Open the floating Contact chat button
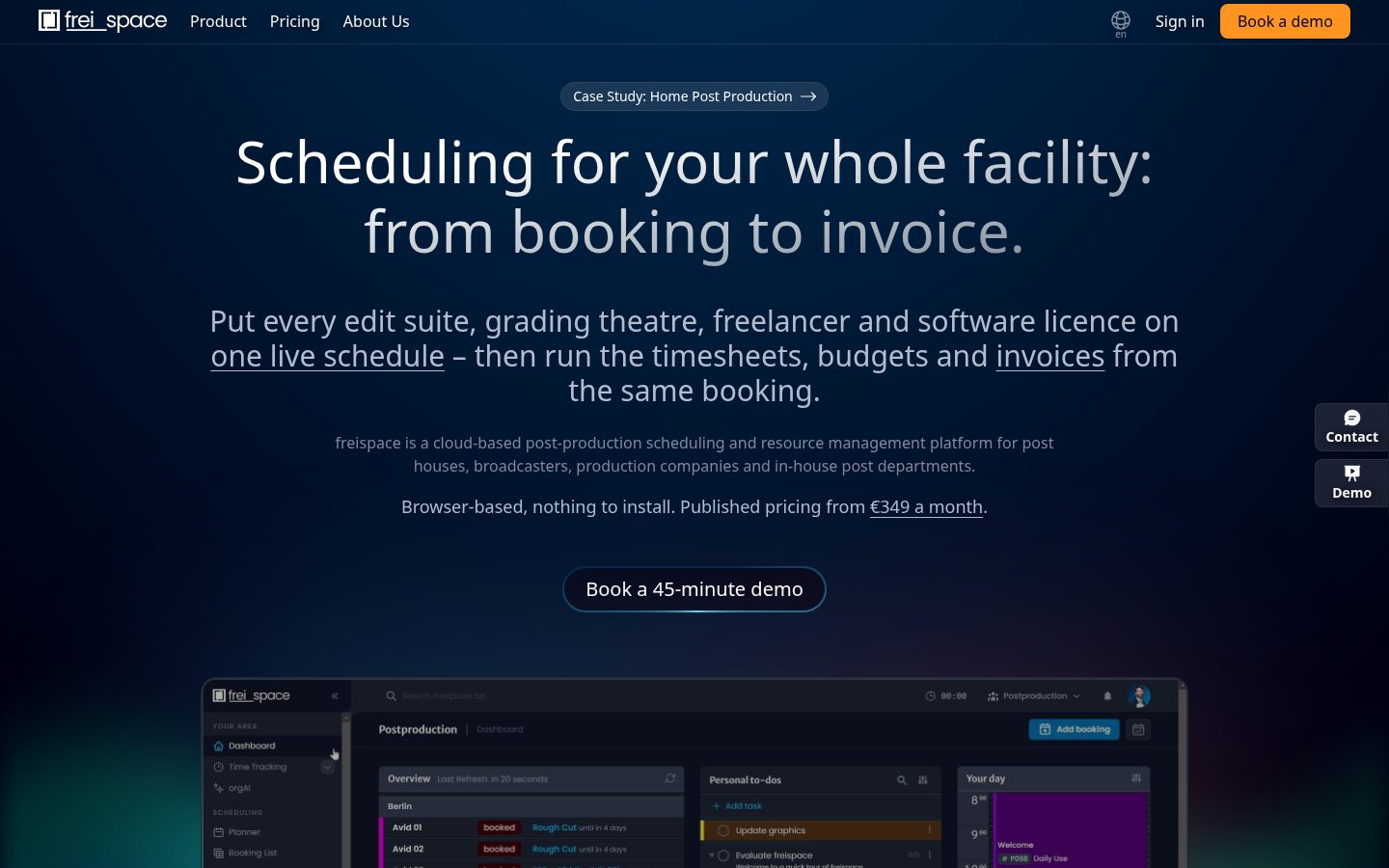 (x=1351, y=427)
